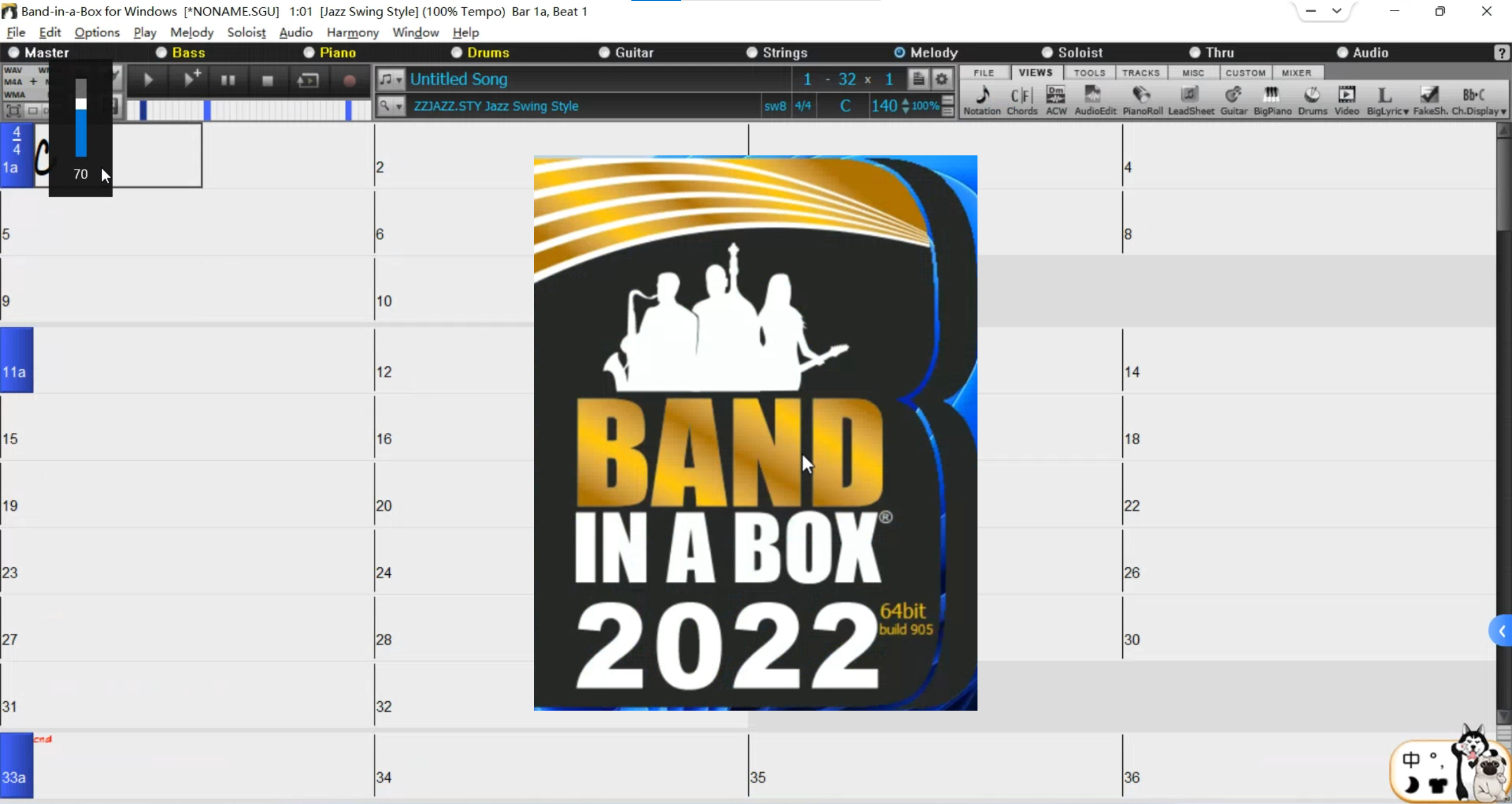Click the Untitled Song title field
The image size is (1512, 804).
coord(599,79)
